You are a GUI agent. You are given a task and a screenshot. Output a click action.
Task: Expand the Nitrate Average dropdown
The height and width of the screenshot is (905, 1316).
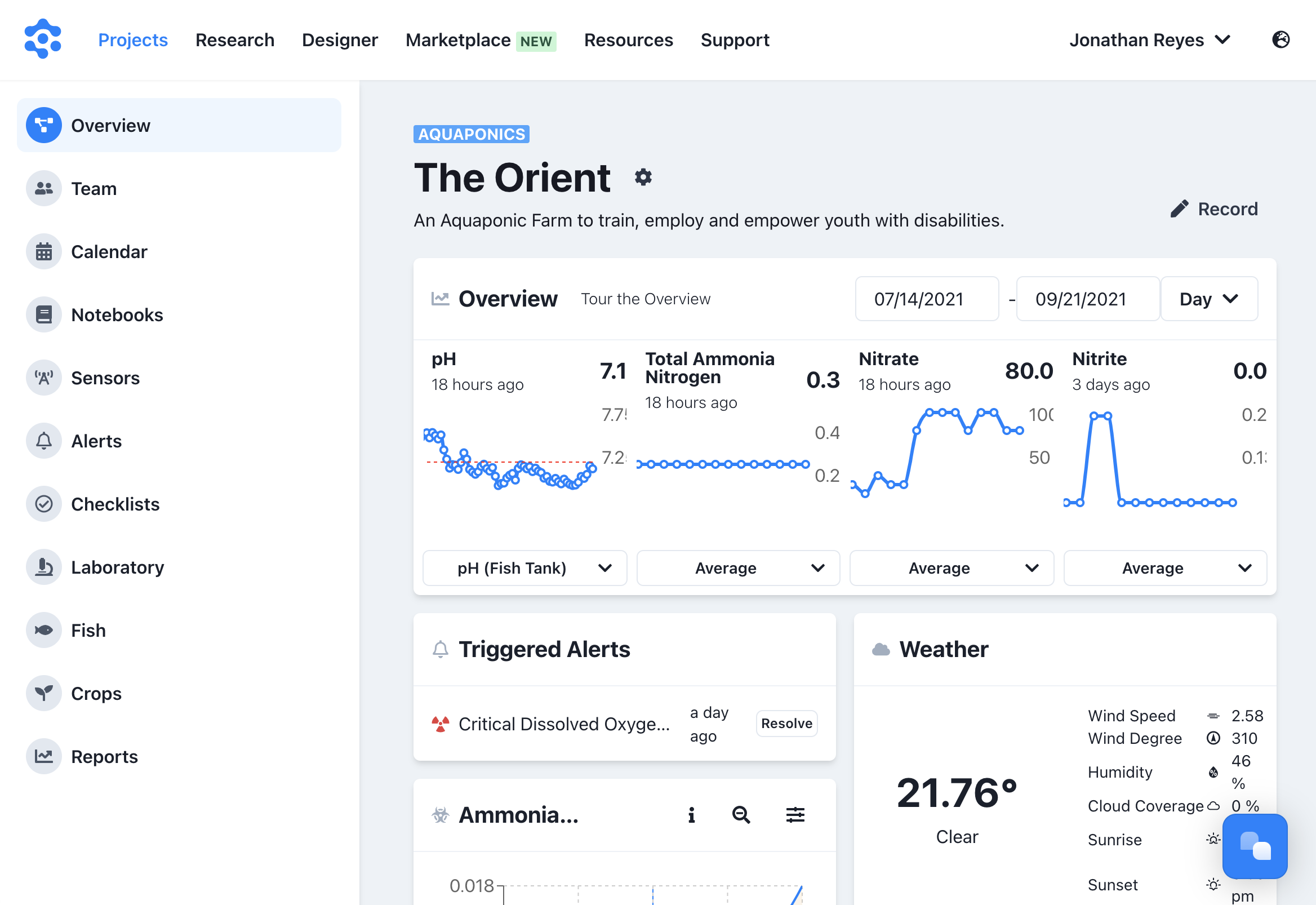(x=952, y=567)
